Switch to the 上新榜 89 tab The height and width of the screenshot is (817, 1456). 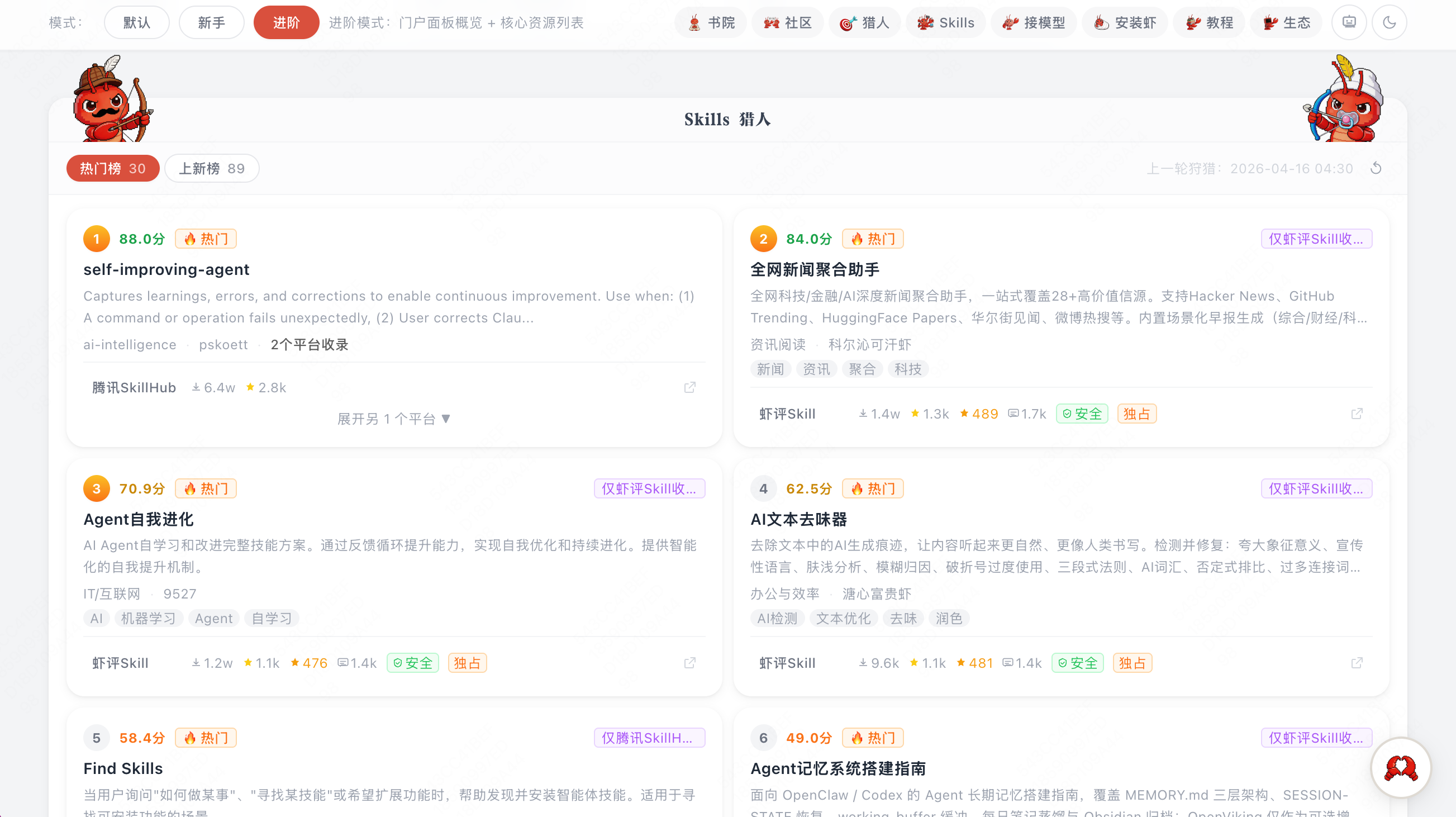click(211, 169)
